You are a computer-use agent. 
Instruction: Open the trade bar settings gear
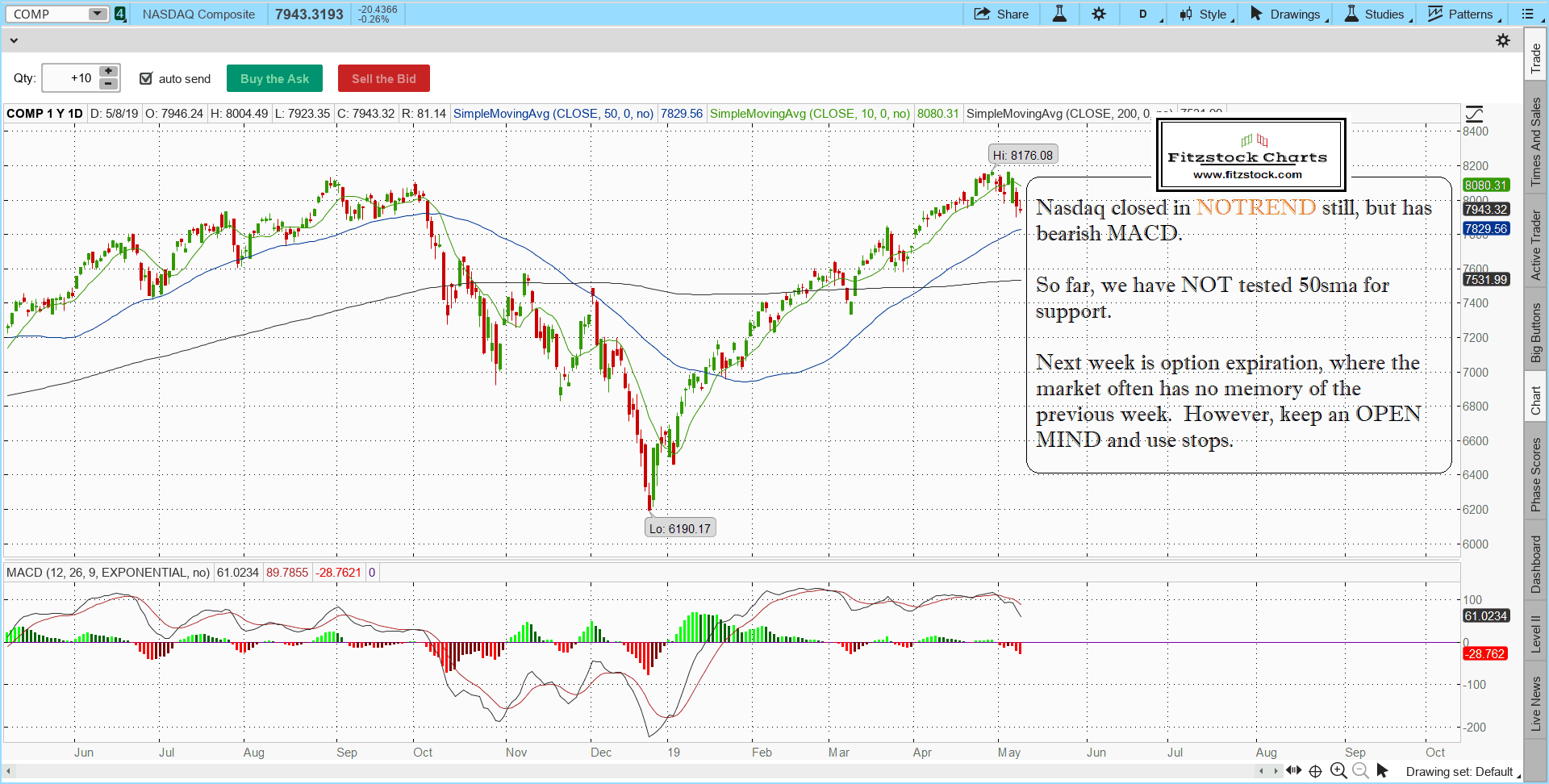click(x=1503, y=40)
